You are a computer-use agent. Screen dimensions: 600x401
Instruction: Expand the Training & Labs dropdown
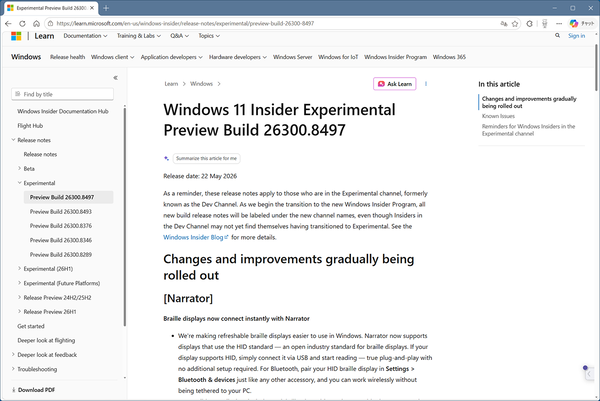(139, 36)
